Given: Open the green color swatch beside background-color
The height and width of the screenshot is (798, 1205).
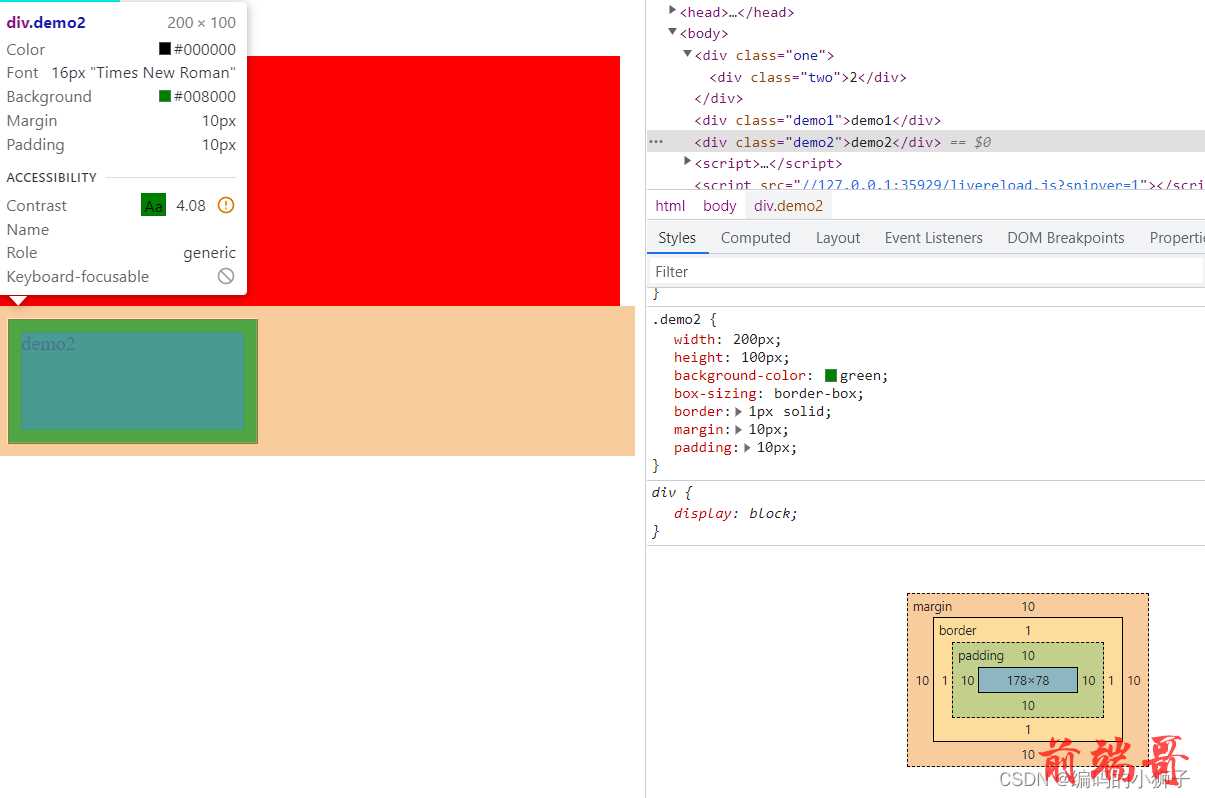Looking at the screenshot, I should [x=831, y=375].
